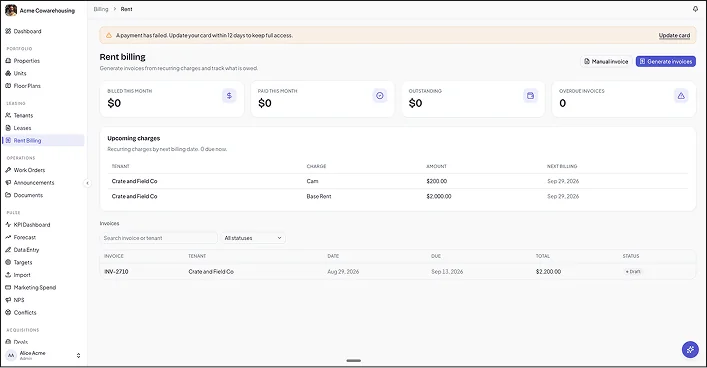Open NPS in the sidebar
The width and height of the screenshot is (707, 368).
tap(43, 300)
